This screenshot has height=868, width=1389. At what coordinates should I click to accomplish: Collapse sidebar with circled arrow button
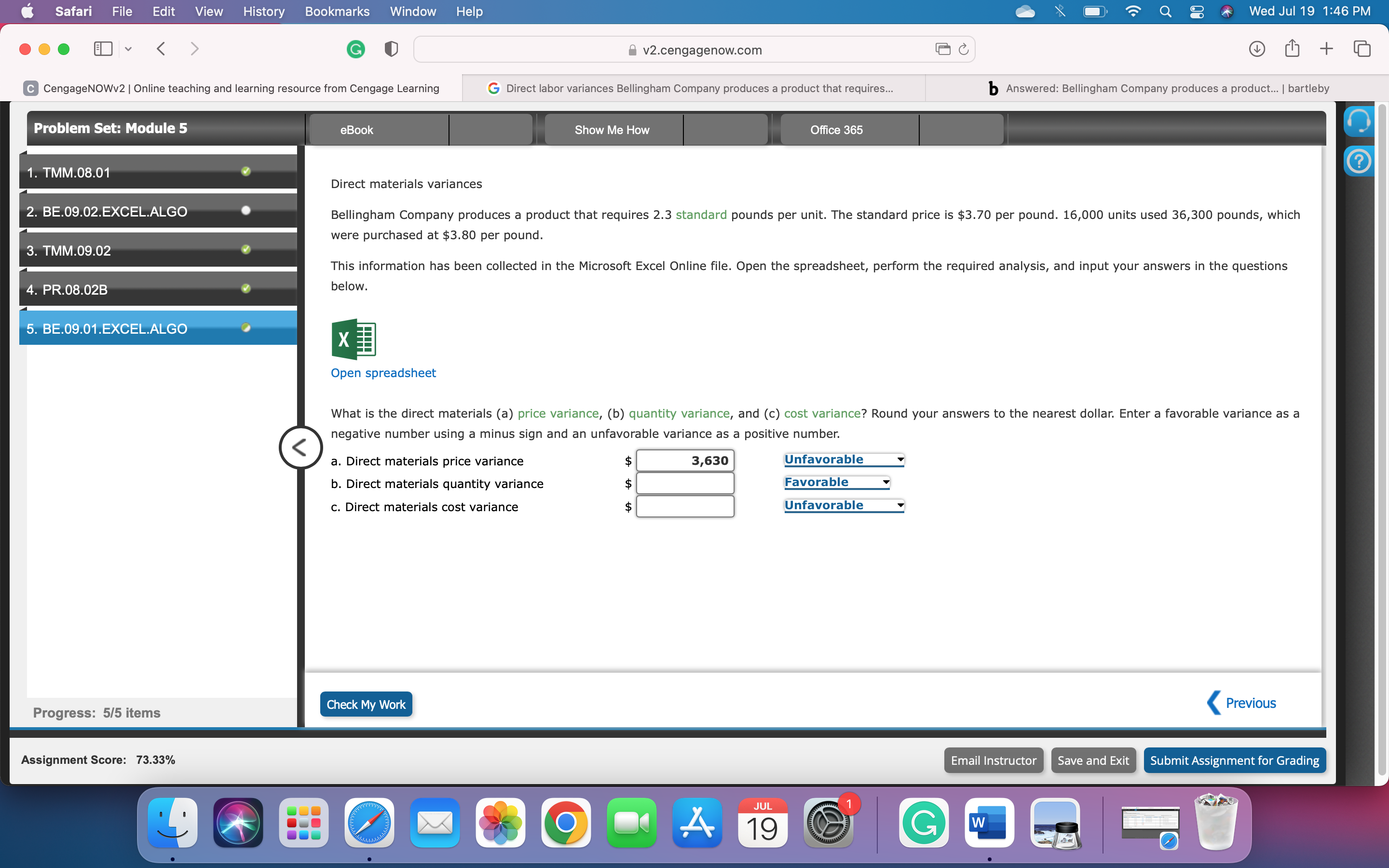click(300, 447)
